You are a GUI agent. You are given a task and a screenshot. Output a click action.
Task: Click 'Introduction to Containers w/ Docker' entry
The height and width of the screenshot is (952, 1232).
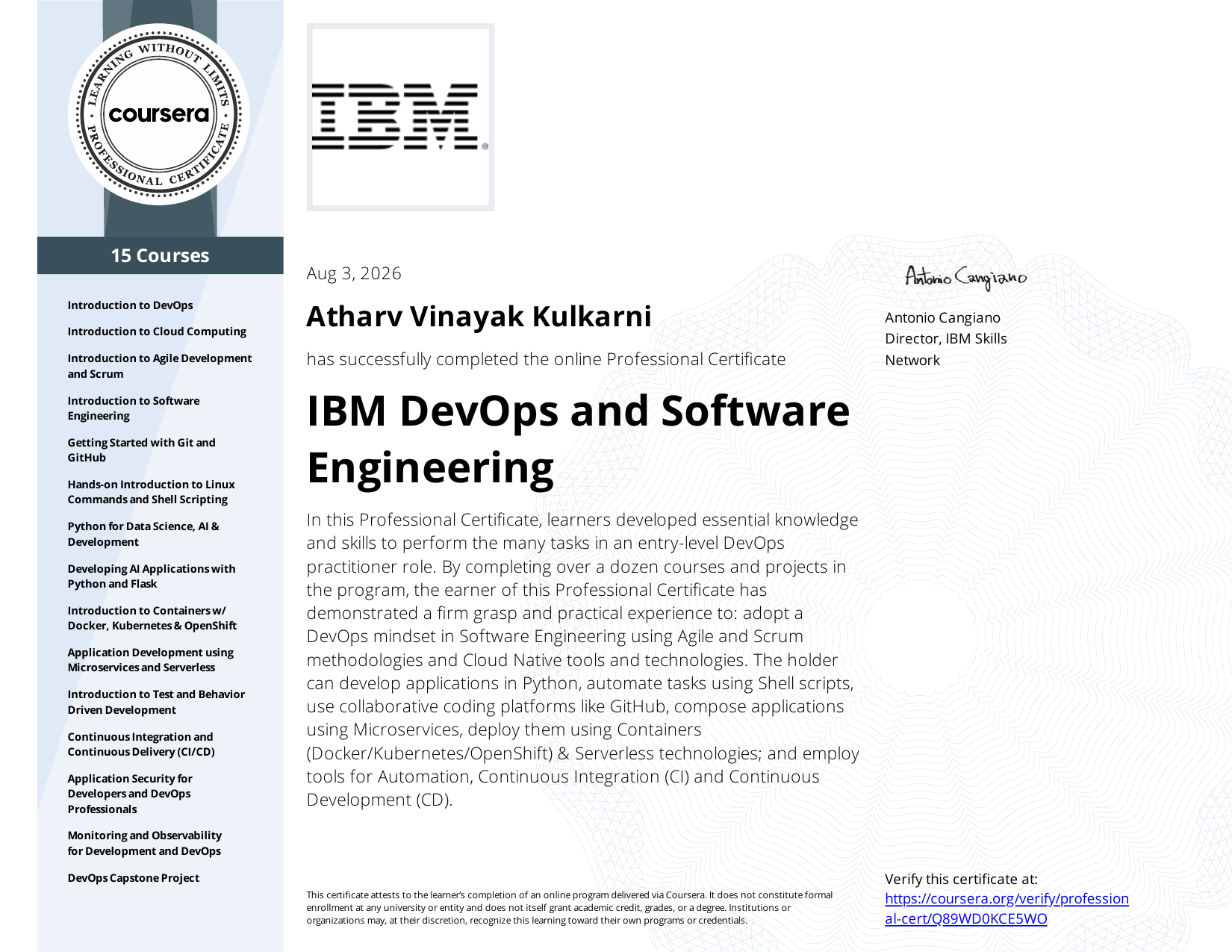152,618
